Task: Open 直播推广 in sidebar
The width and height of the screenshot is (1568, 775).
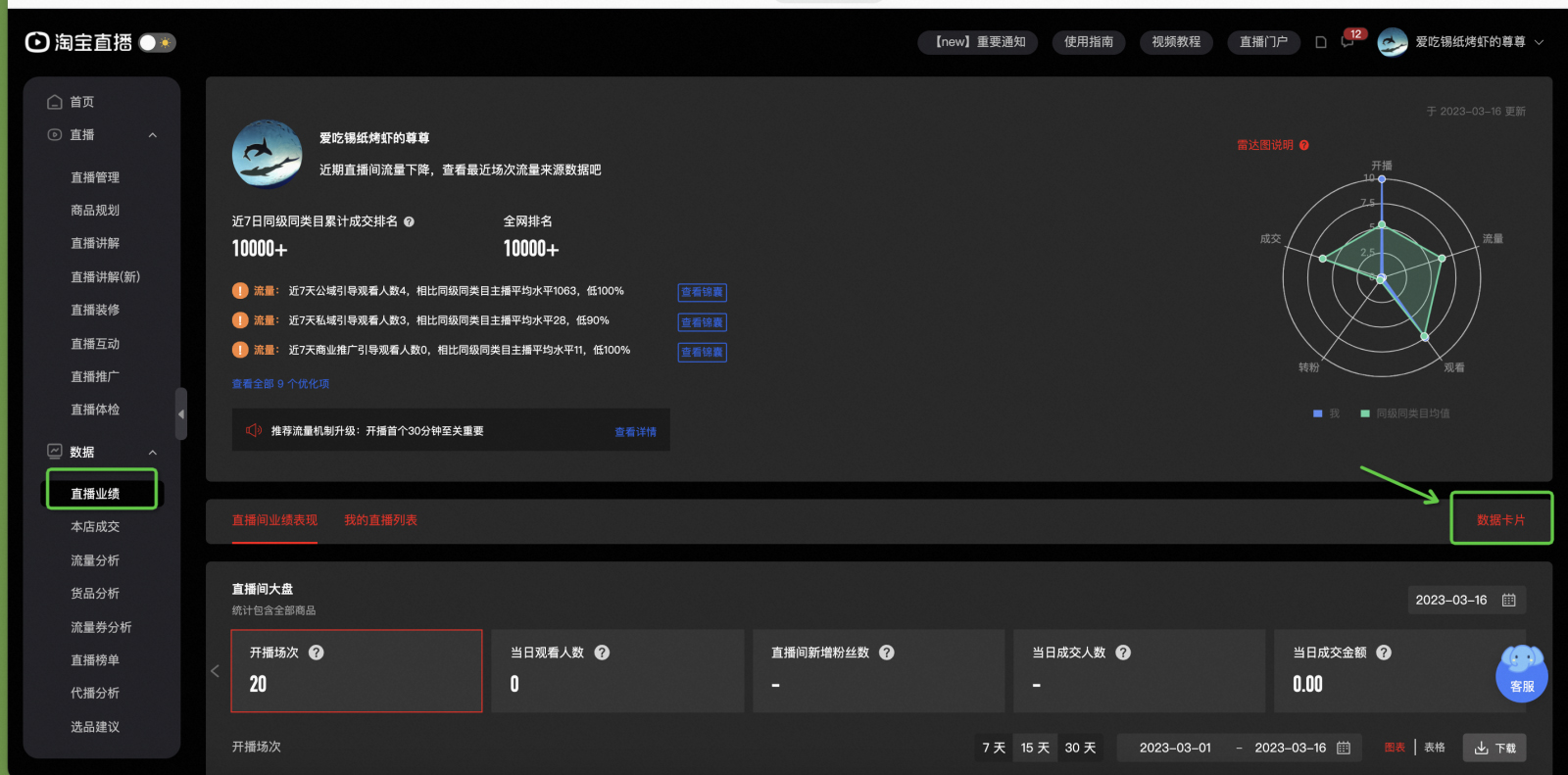Action: (95, 376)
